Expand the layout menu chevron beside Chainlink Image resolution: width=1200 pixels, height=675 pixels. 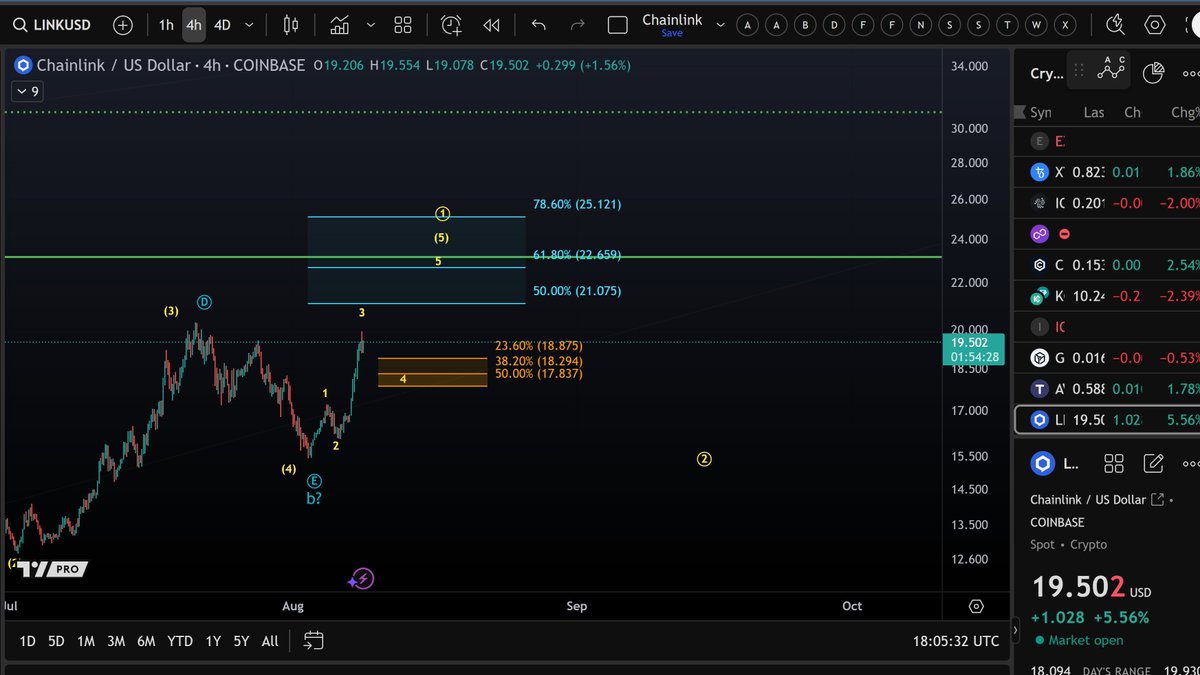718,24
